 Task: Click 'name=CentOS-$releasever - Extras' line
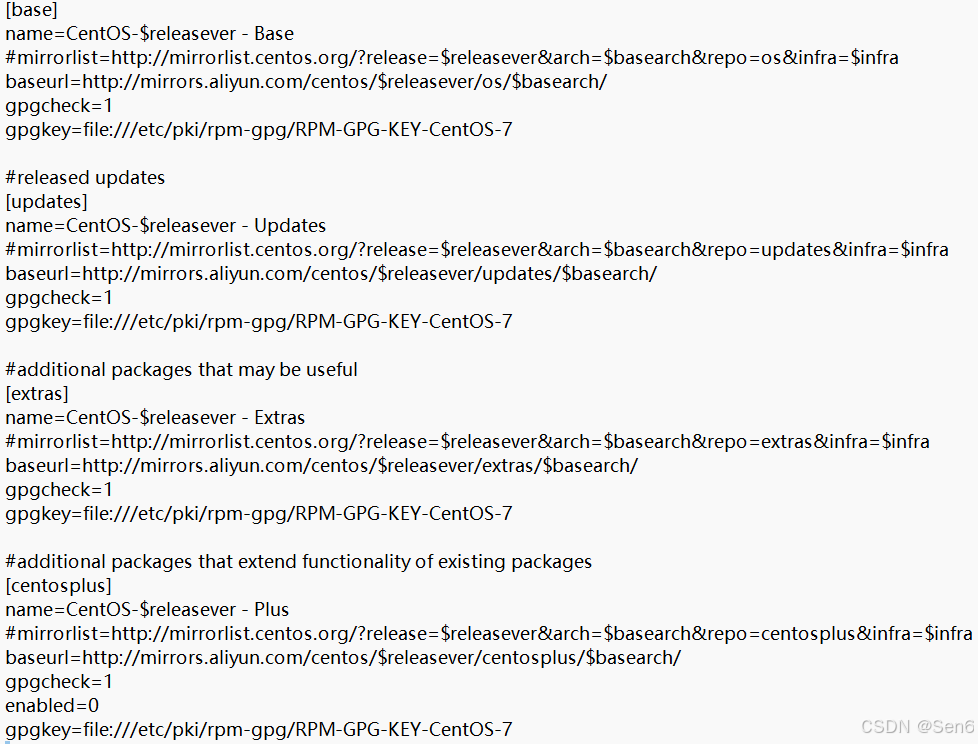click(x=155, y=418)
